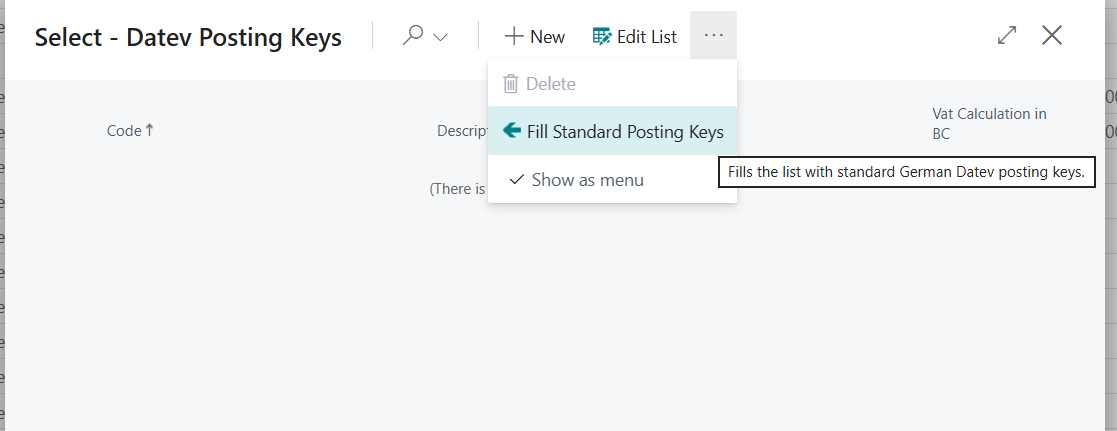Viewport: 1117px width, 431px height.
Task: Click the search magnifier icon
Action: [412, 36]
